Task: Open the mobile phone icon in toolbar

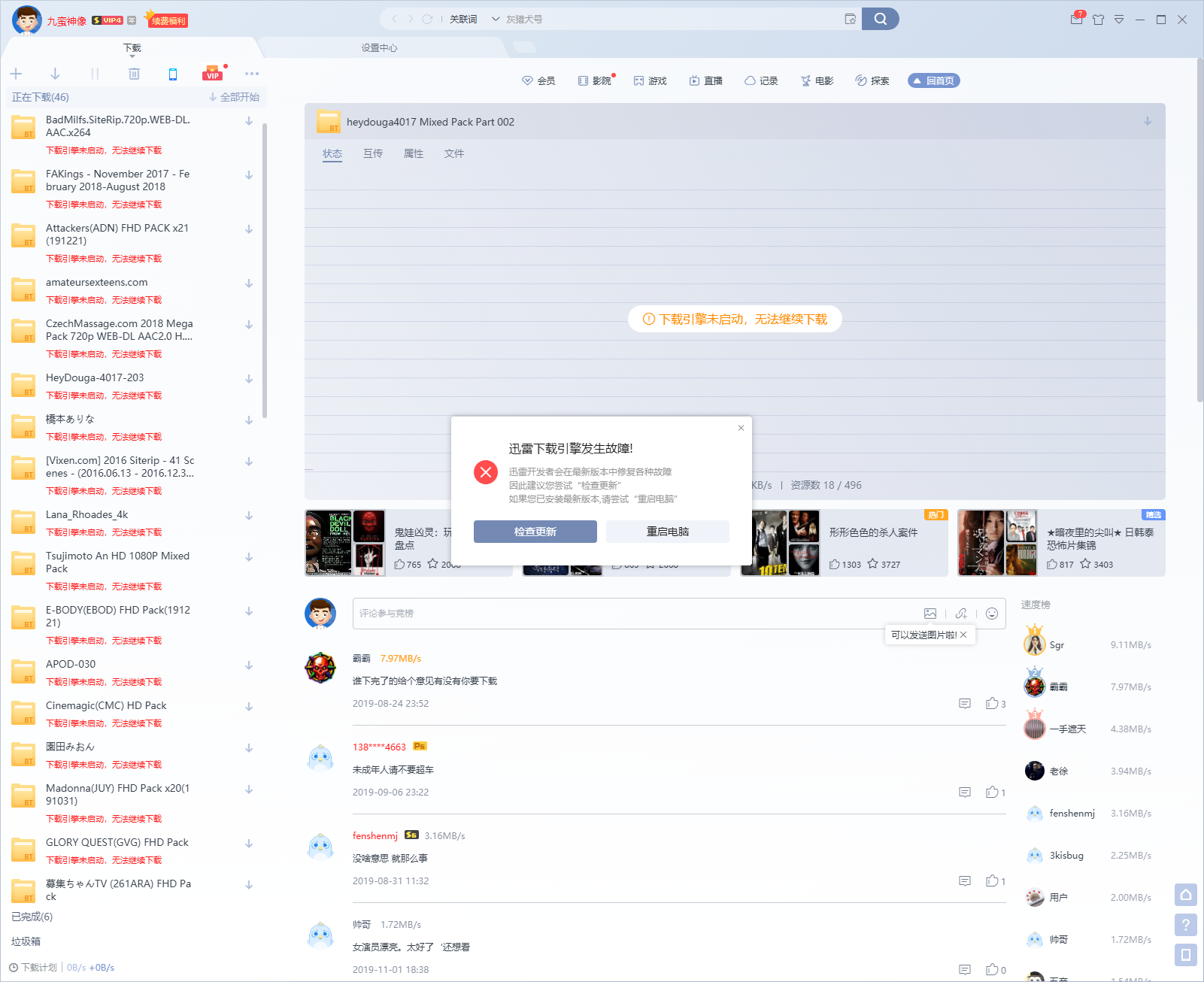Action: (x=173, y=74)
